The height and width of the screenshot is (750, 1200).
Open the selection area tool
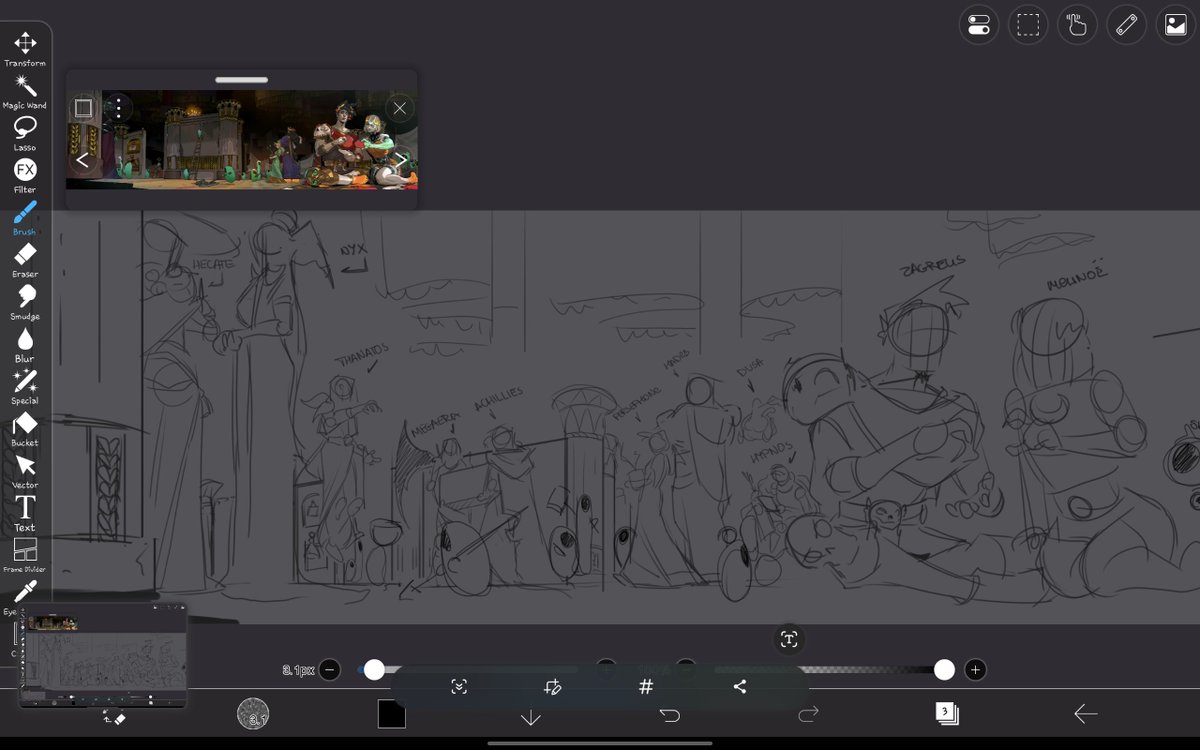pyautogui.click(x=1028, y=25)
